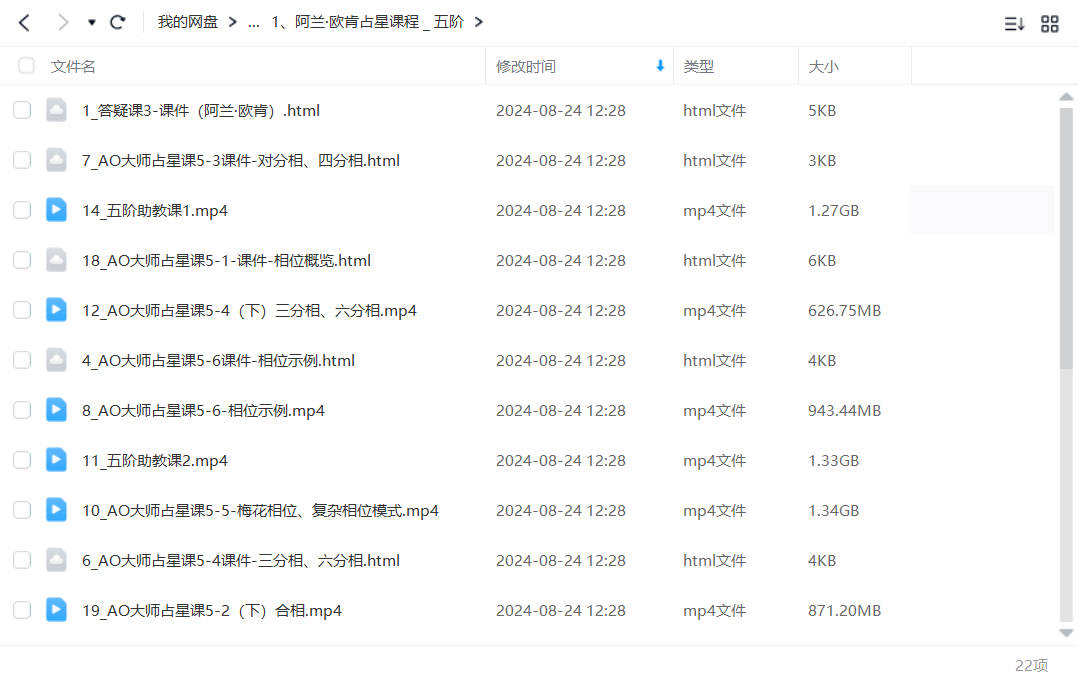The width and height of the screenshot is (1079, 679).
Task: Check the box for 4_AO大师占星课5-6课件
Action: tap(22, 360)
